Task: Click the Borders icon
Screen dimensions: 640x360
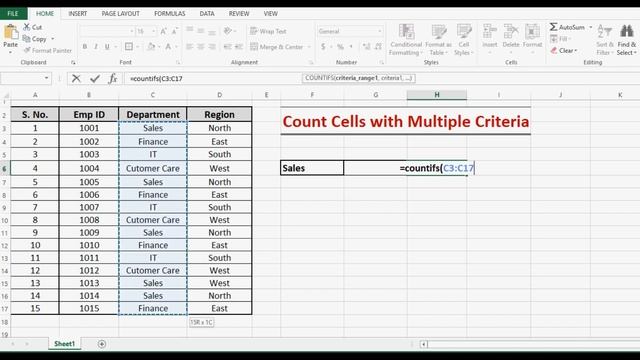Action: [129, 47]
